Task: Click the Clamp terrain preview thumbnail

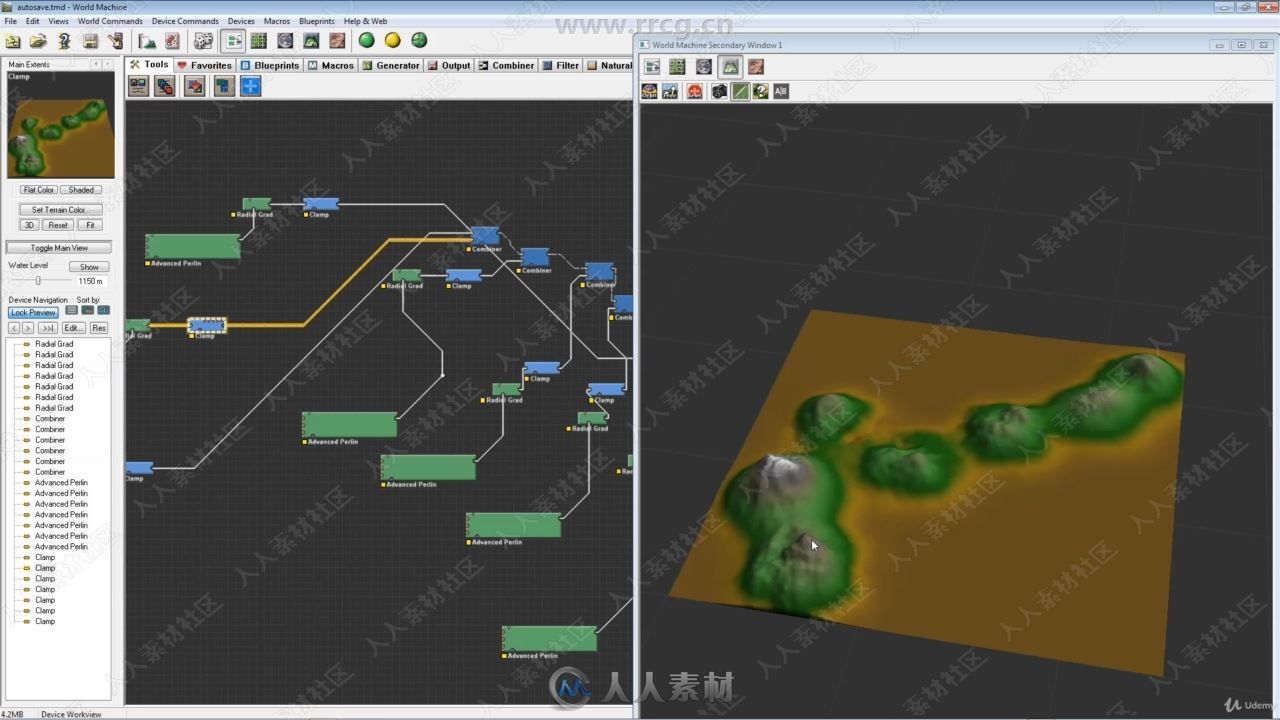Action: 61,125
